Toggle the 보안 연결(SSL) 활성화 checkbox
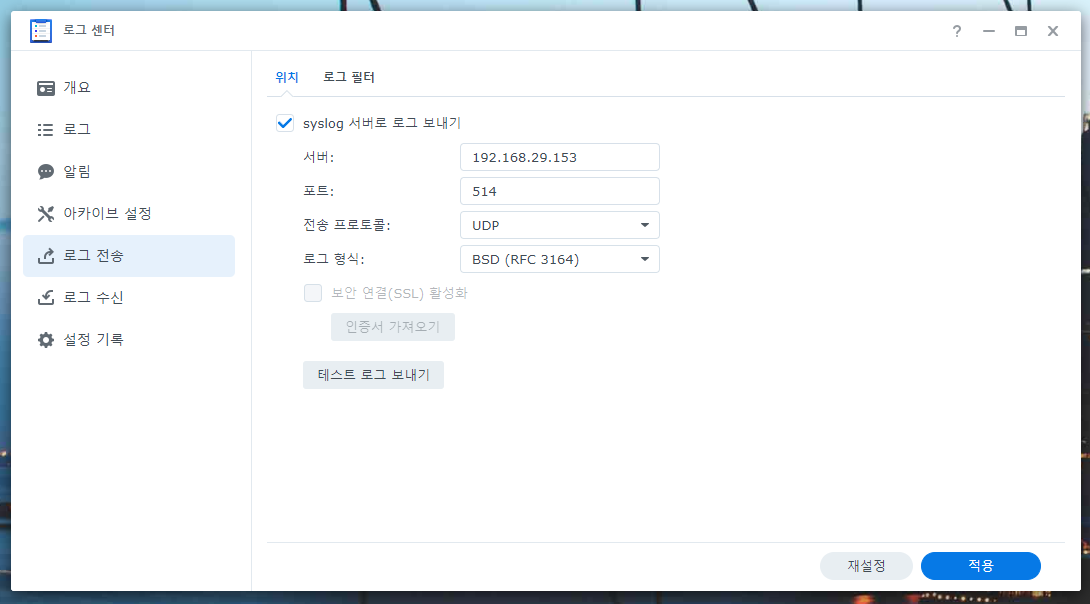This screenshot has height=604, width=1090. [x=313, y=293]
